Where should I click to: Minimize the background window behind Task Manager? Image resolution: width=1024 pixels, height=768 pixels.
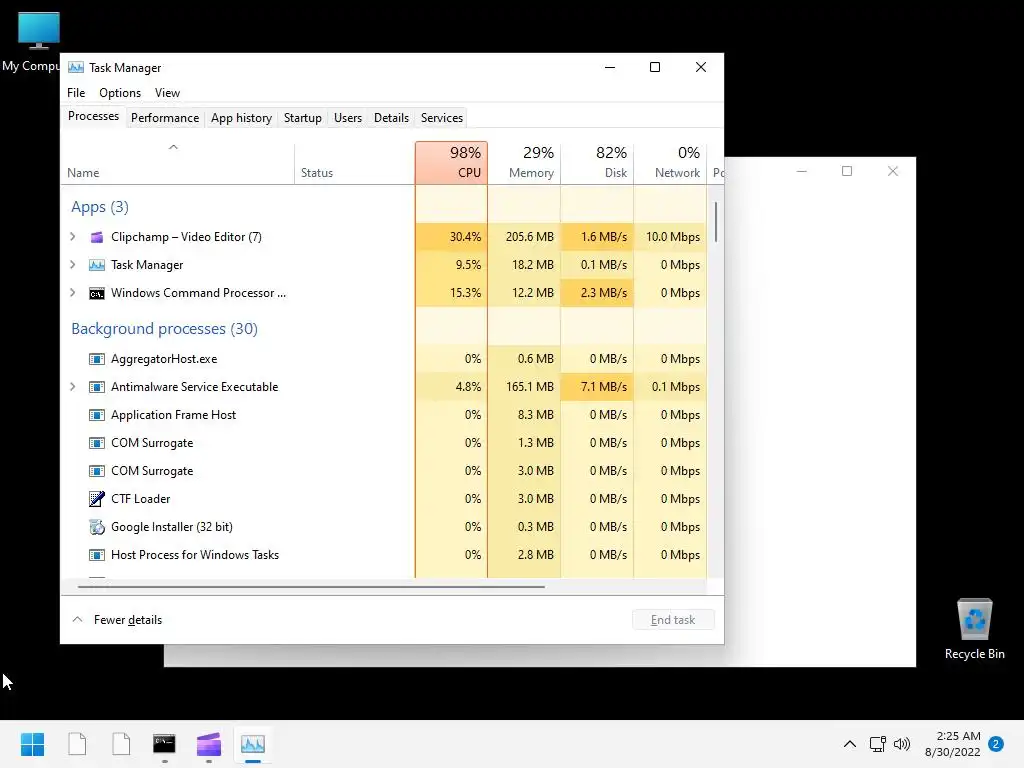[802, 171]
